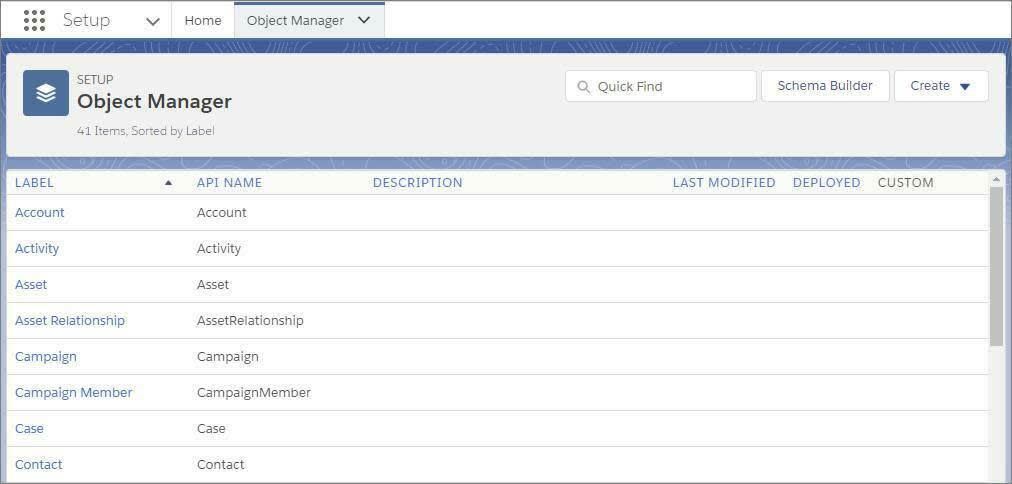1012x484 pixels.
Task: Sort by the DESCRIPTION column header
Action: pos(418,183)
